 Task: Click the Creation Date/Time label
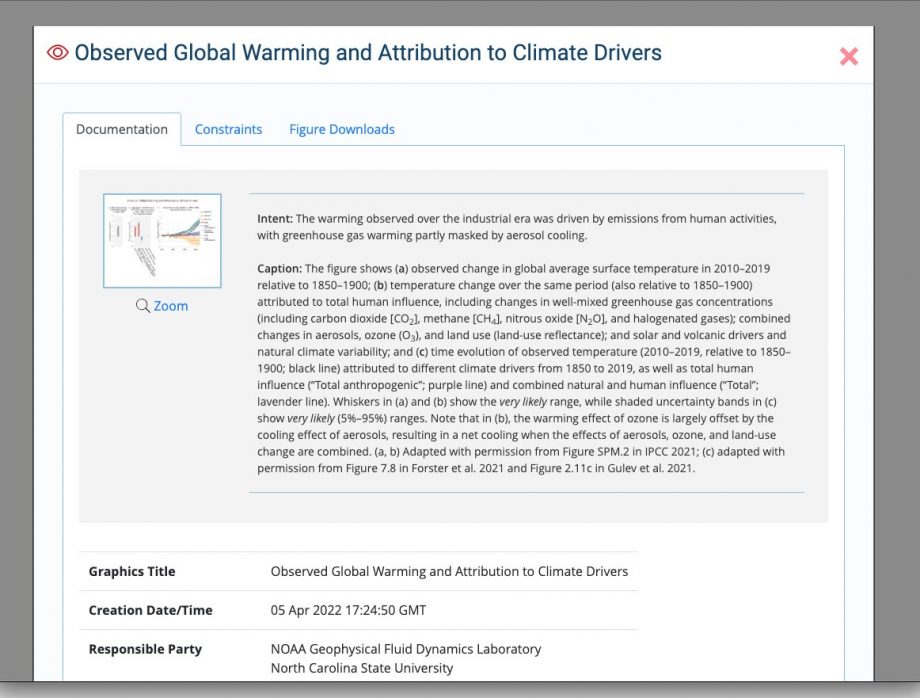pos(150,610)
